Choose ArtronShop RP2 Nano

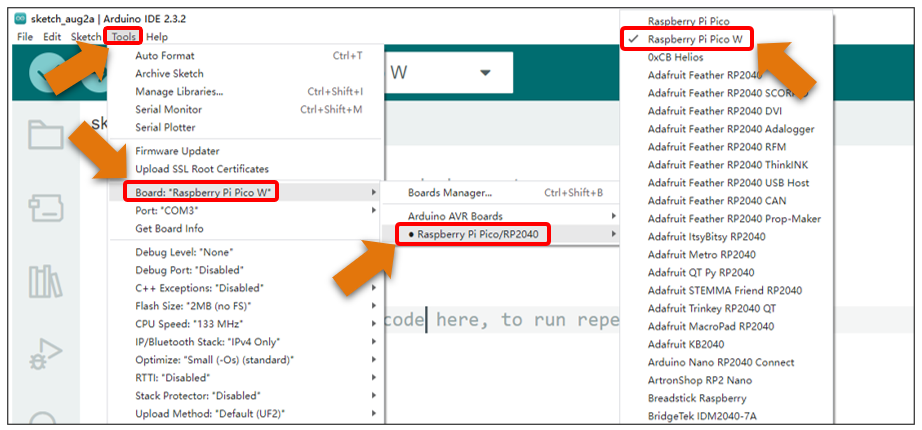pos(726,380)
